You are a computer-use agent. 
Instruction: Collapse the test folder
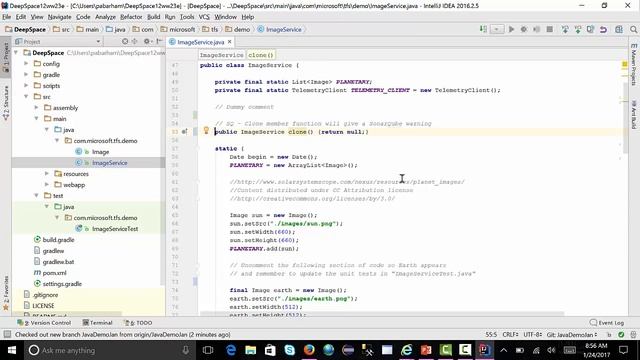pos(36,196)
